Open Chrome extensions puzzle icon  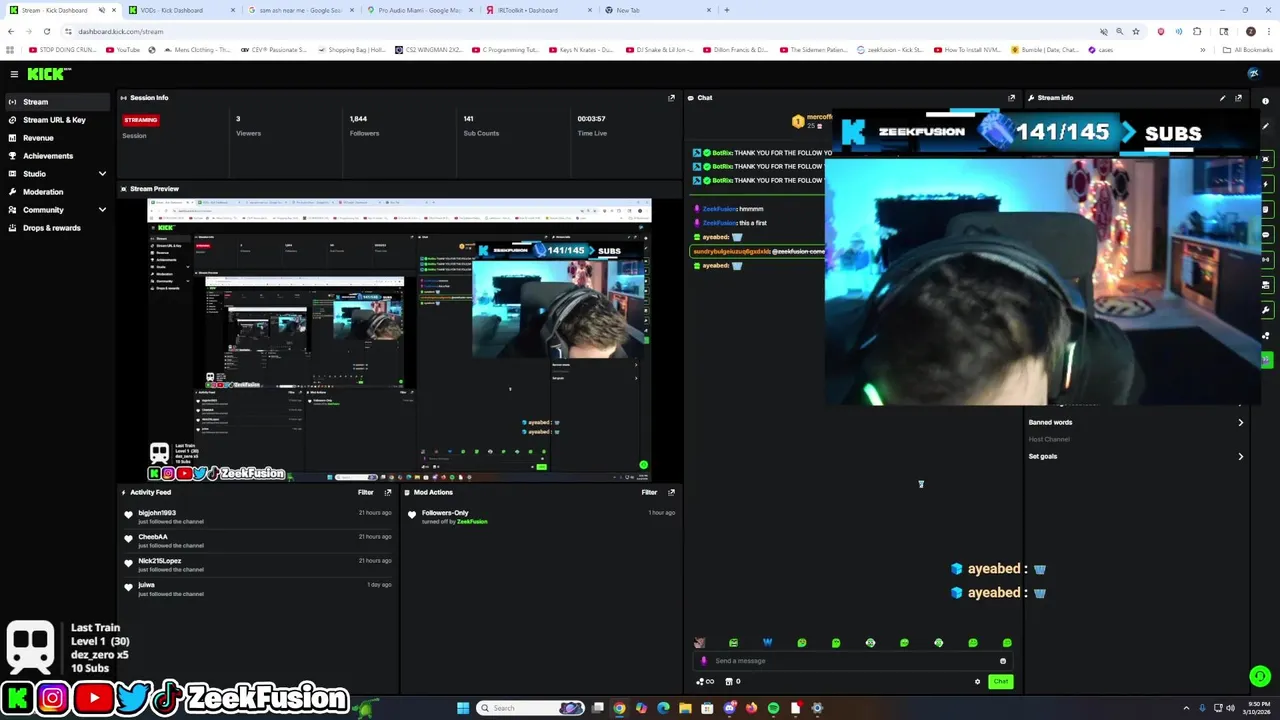(x=1197, y=31)
